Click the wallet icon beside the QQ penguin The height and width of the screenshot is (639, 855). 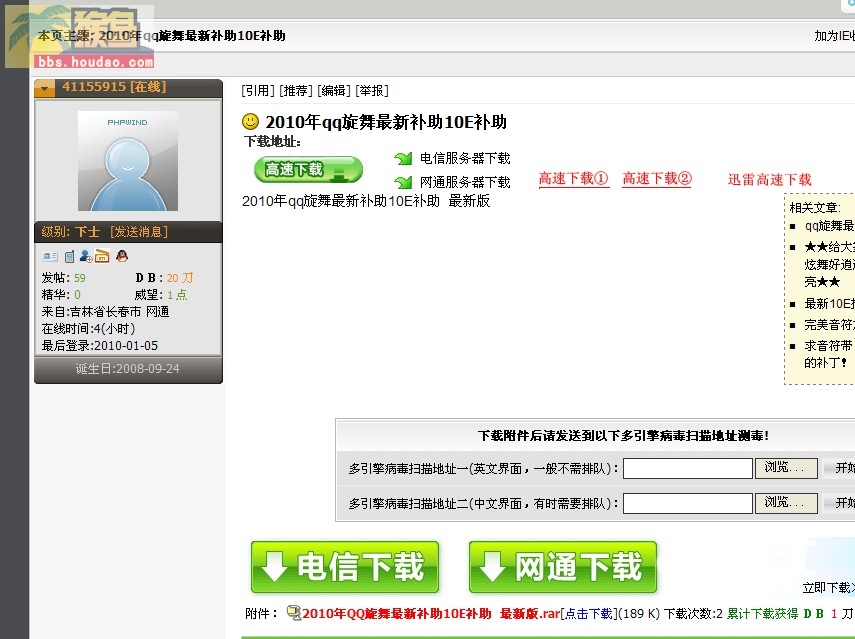(102, 256)
